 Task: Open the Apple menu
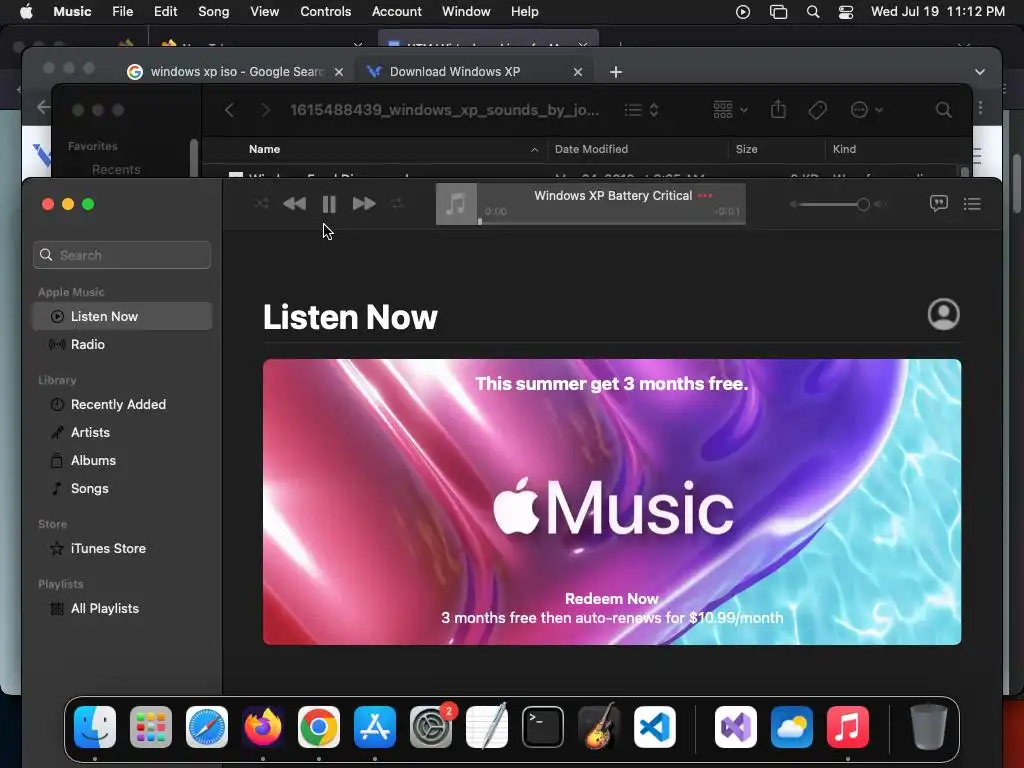pos(26,11)
